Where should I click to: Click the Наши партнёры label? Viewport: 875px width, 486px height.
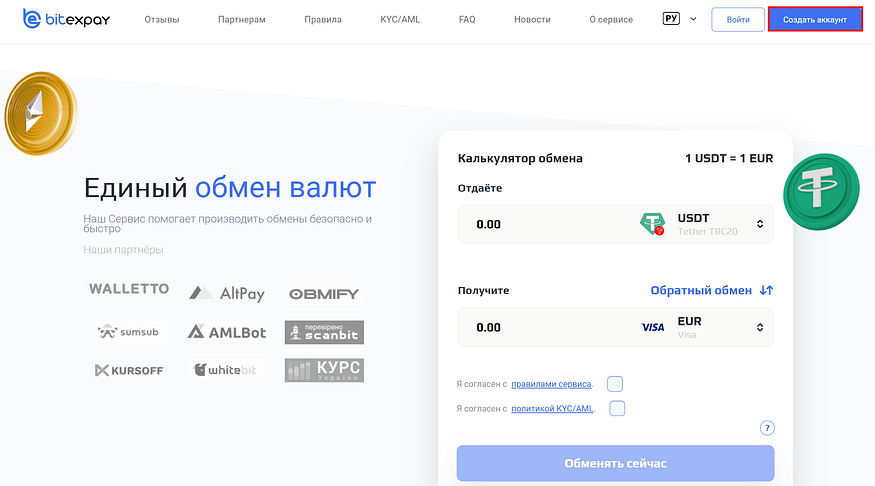click(x=123, y=250)
